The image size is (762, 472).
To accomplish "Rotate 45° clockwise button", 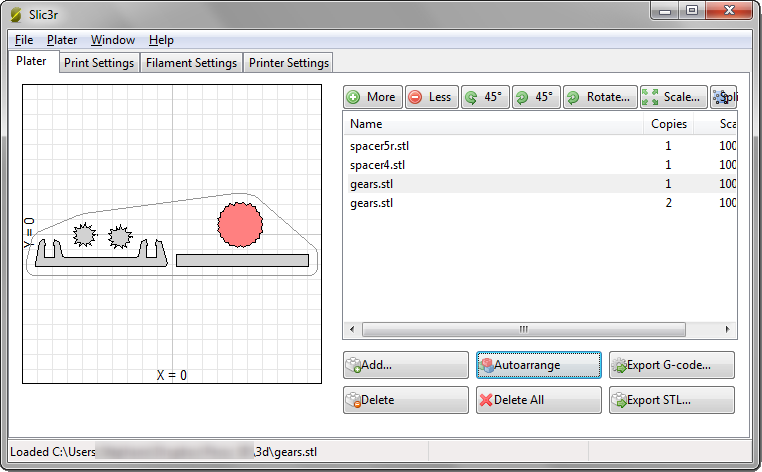I will click(536, 97).
